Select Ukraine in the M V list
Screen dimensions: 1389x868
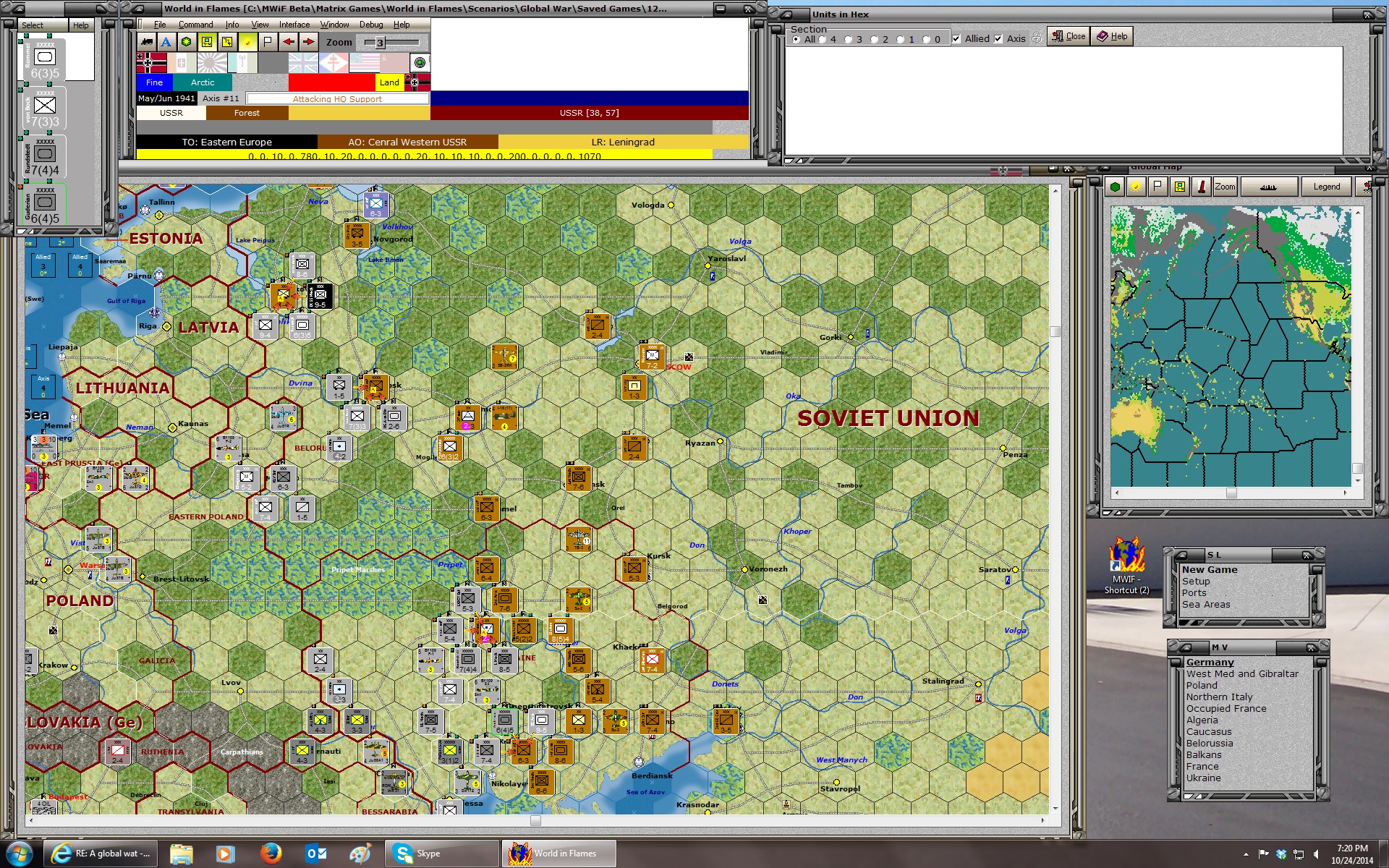click(1203, 778)
